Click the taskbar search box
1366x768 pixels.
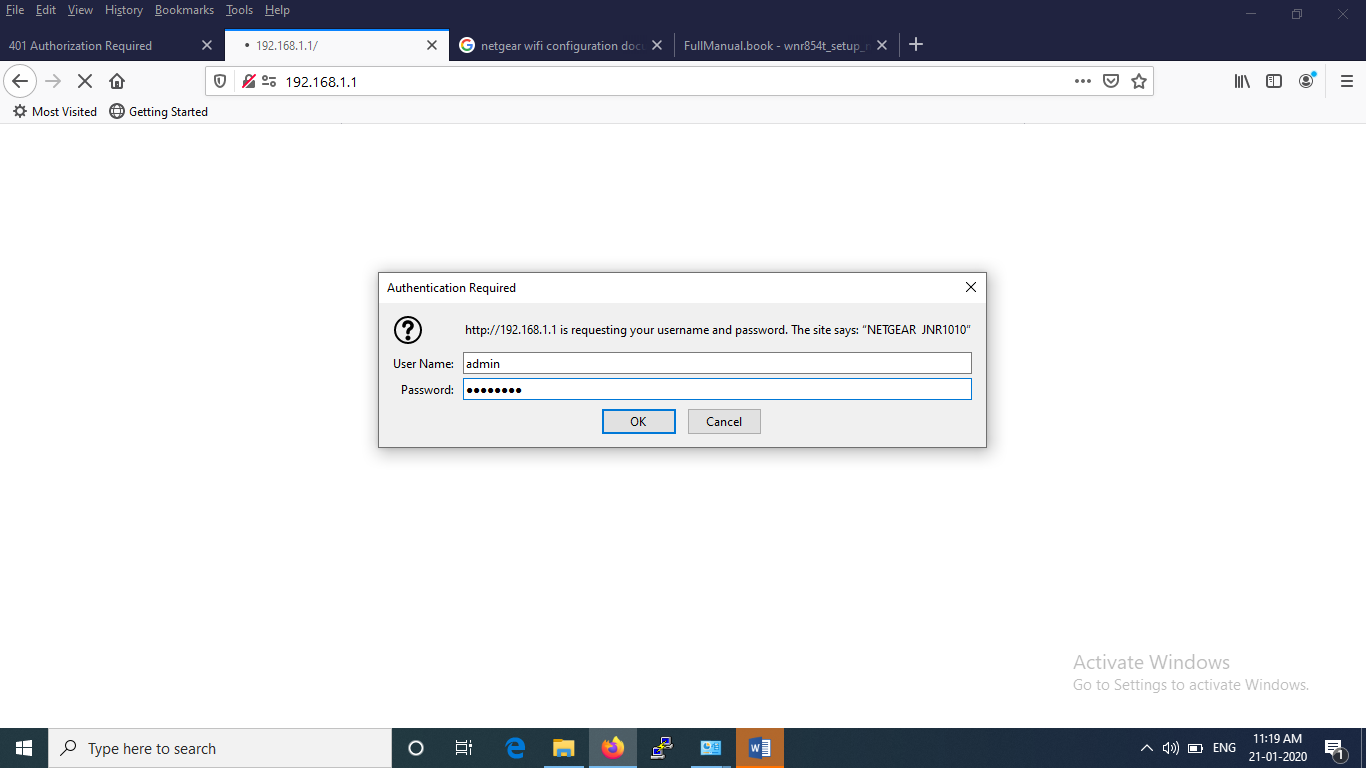click(x=220, y=748)
